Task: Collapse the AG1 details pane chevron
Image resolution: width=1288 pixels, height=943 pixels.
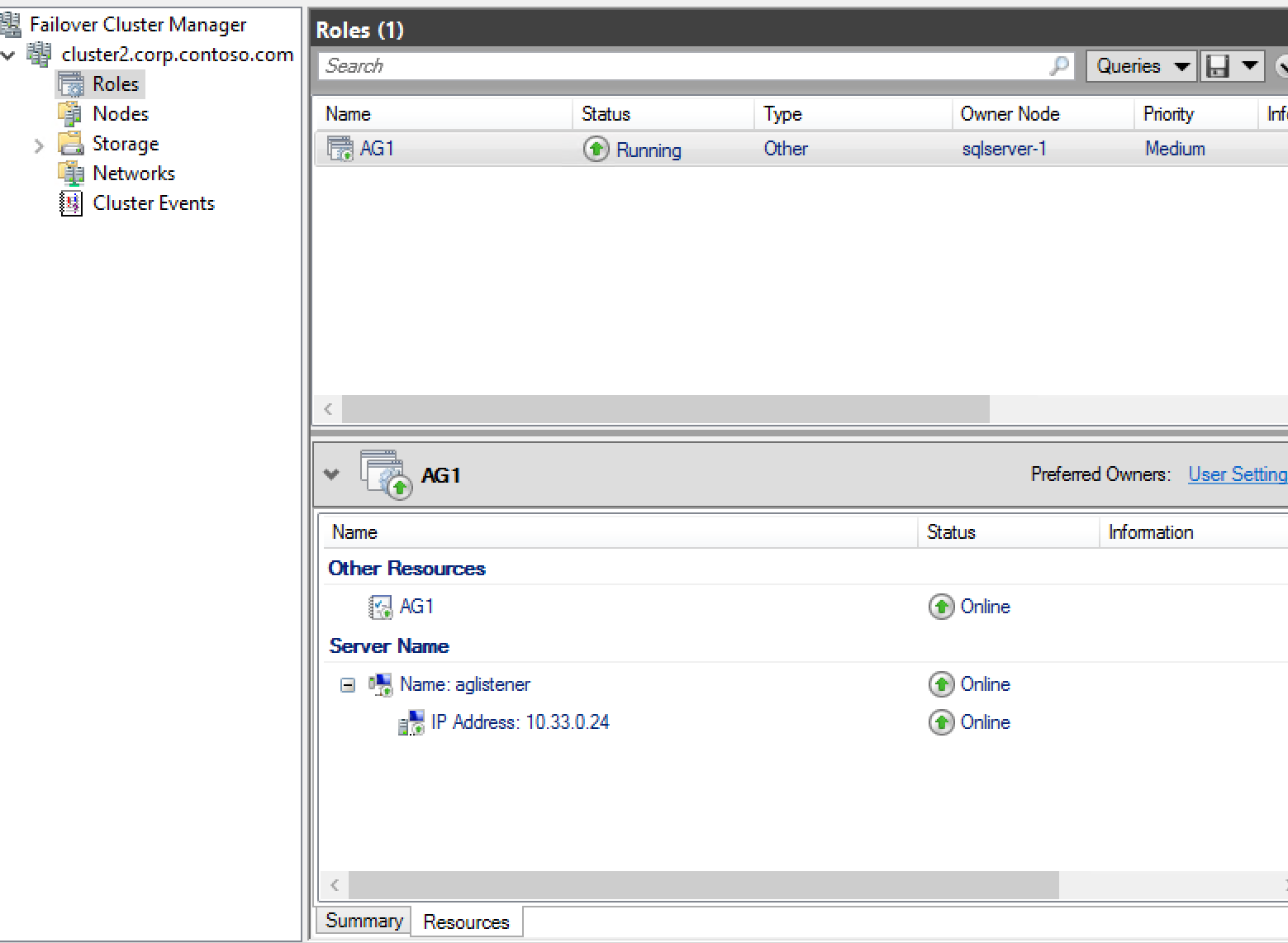Action: [332, 474]
